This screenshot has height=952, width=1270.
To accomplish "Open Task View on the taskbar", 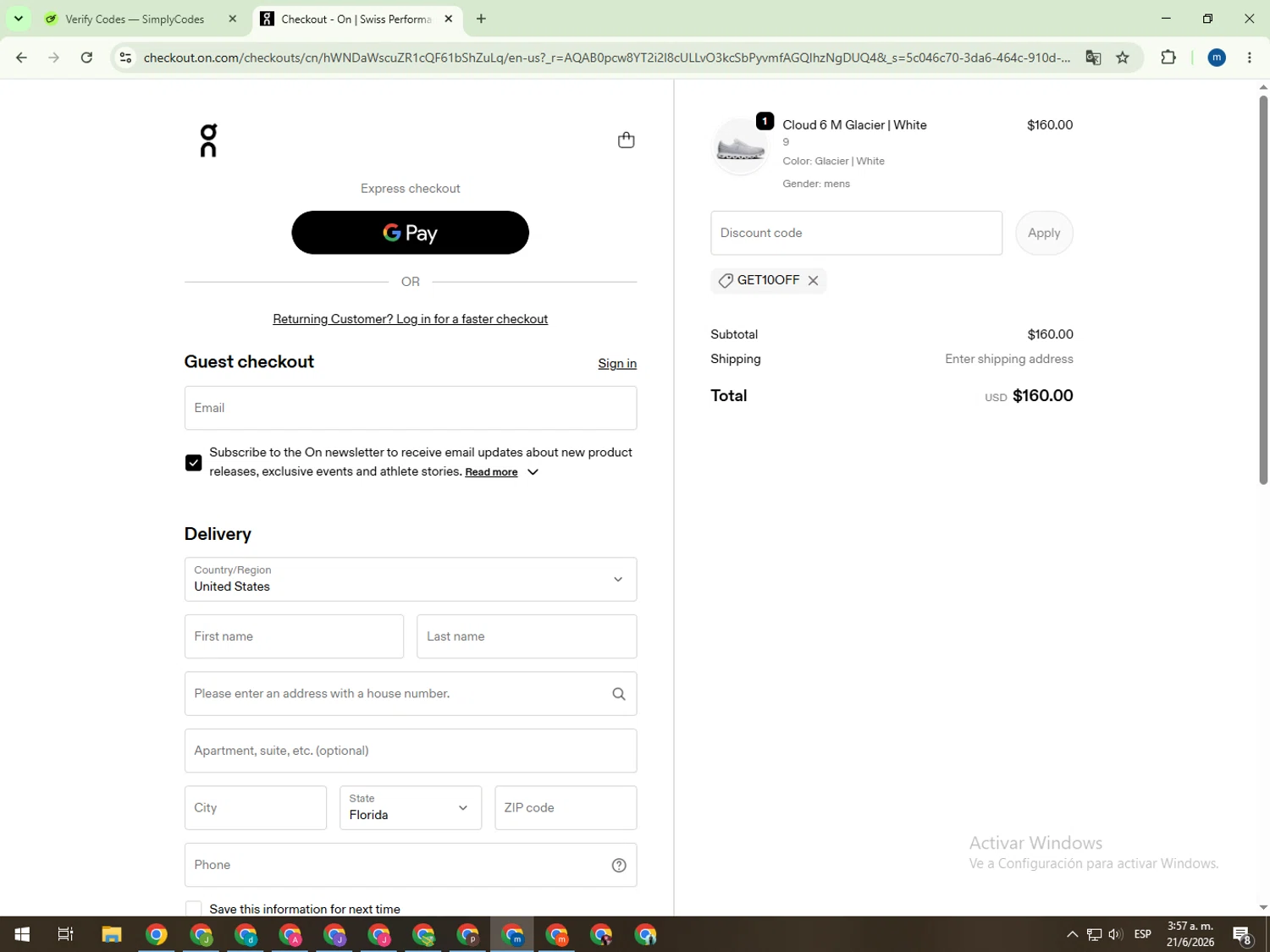I will 65,934.
